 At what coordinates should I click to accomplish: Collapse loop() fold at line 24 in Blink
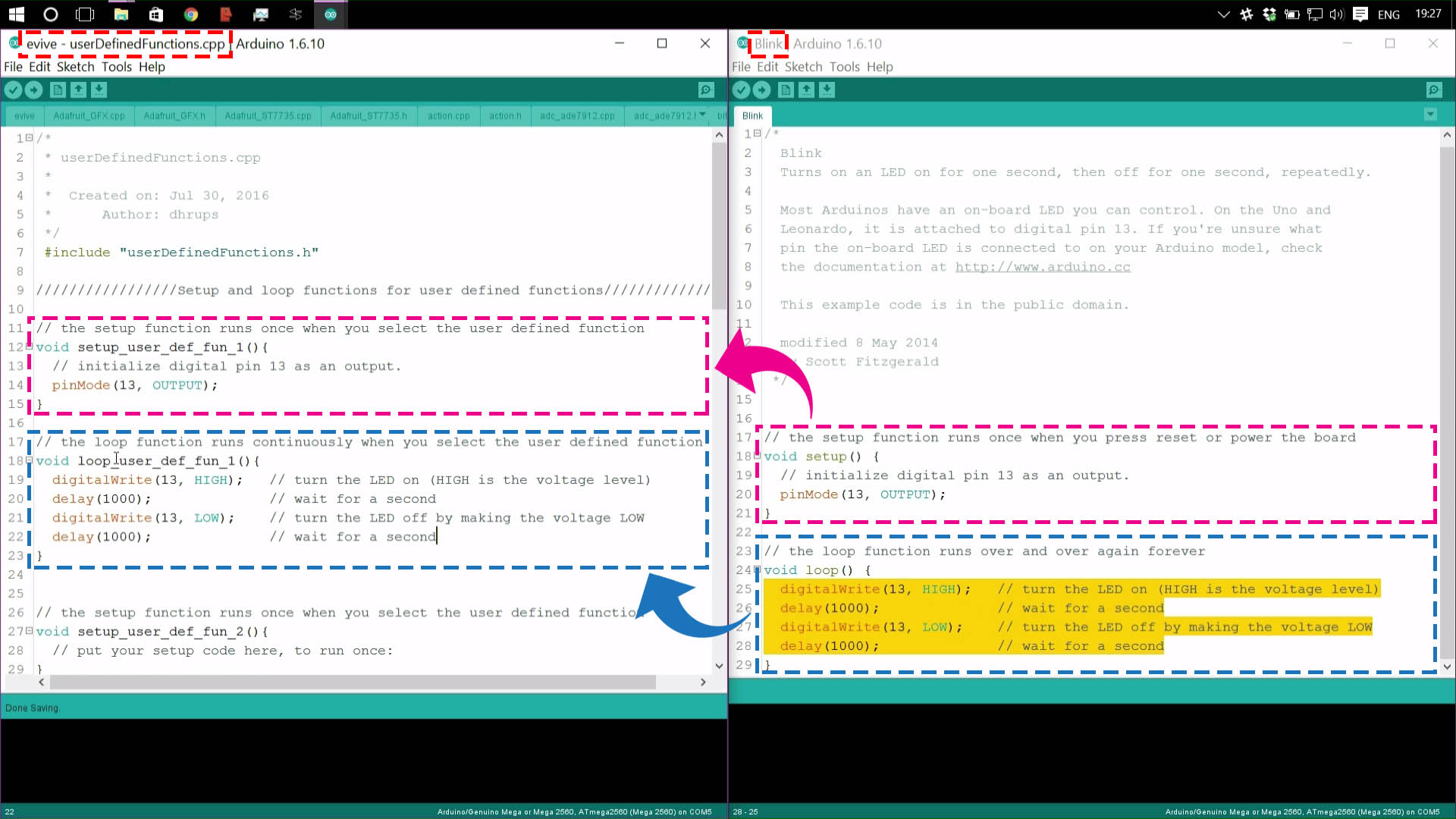point(757,569)
